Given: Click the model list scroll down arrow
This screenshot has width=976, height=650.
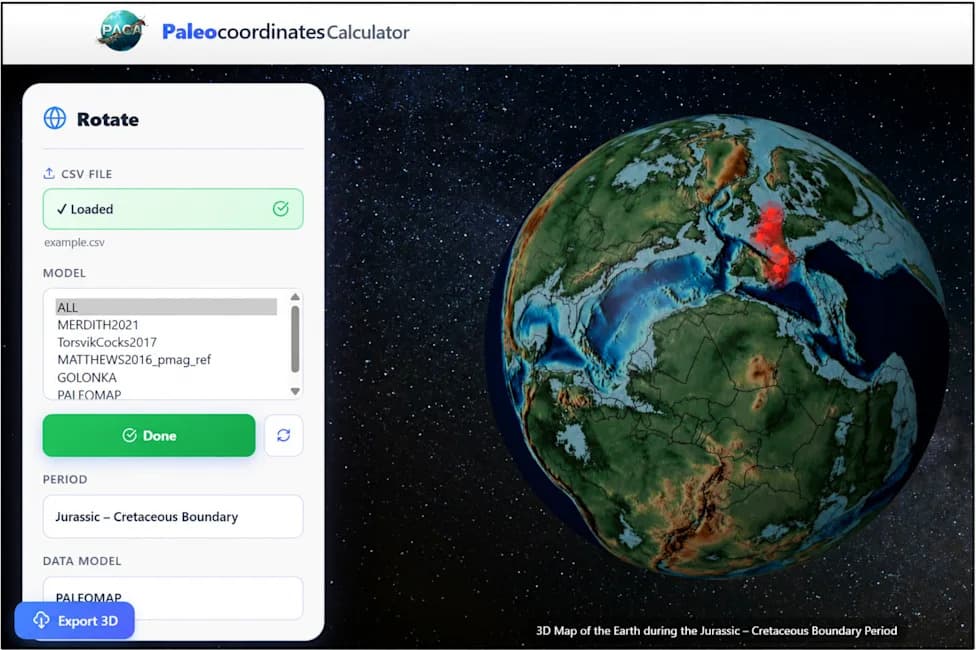Looking at the screenshot, I should coord(295,391).
